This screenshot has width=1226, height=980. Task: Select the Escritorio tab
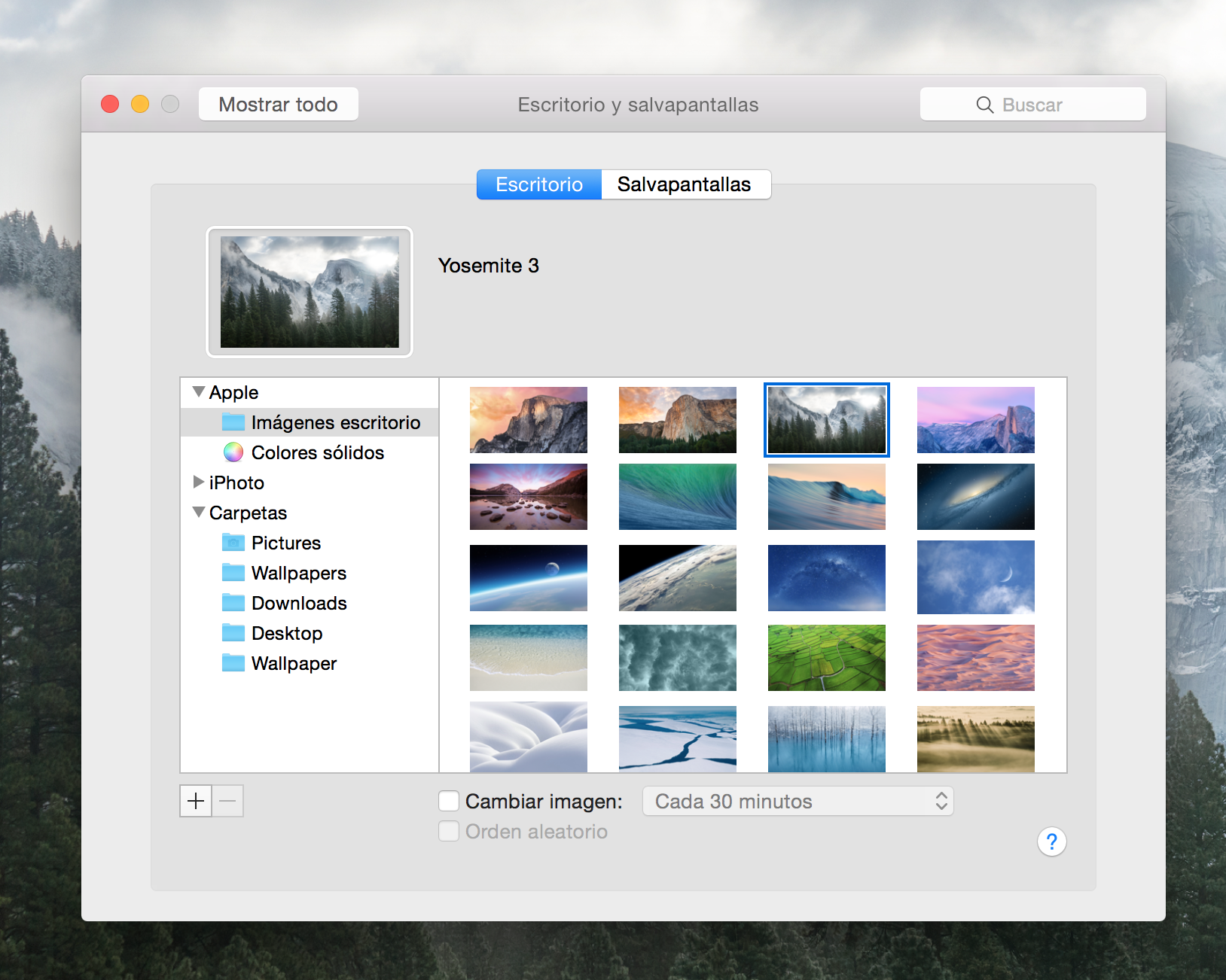pos(539,184)
